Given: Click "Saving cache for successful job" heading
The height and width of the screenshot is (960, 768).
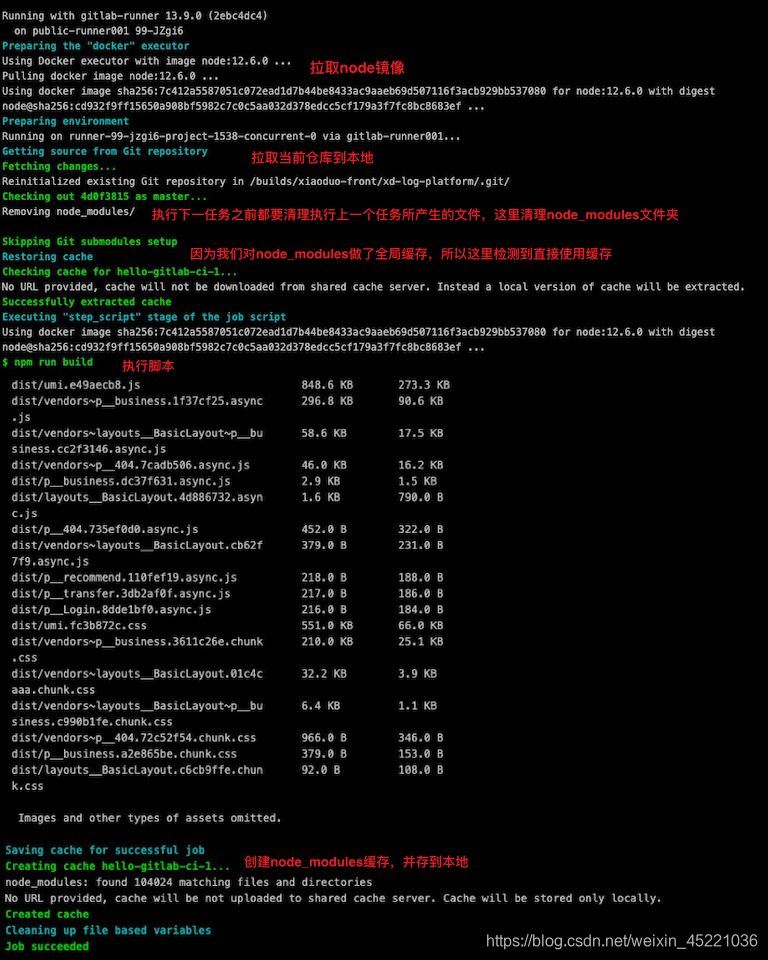Looking at the screenshot, I should pos(105,850).
